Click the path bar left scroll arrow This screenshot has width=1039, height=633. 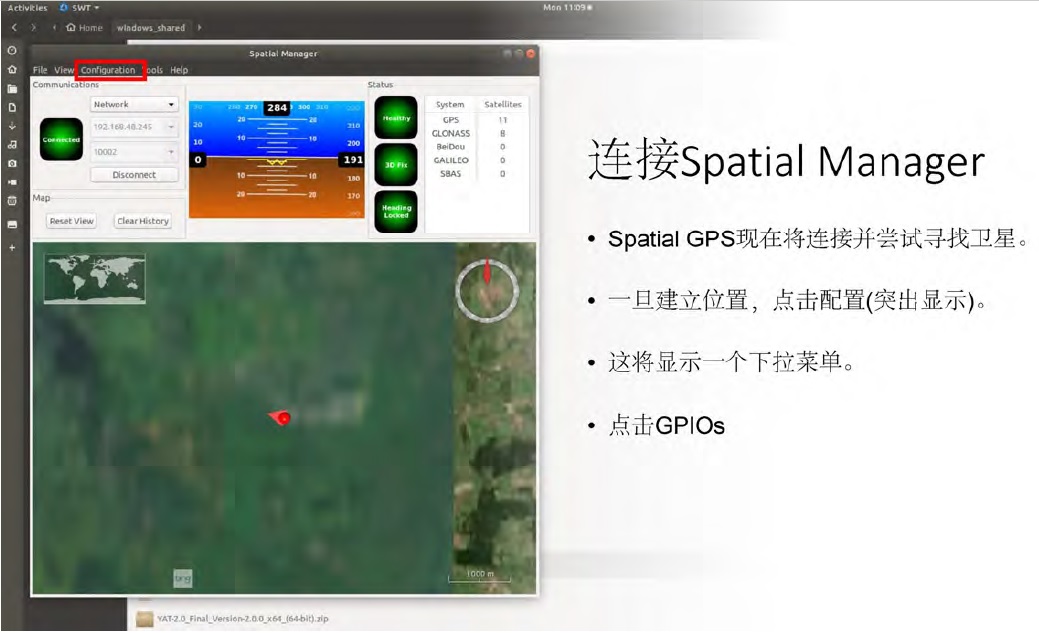[x=54, y=28]
